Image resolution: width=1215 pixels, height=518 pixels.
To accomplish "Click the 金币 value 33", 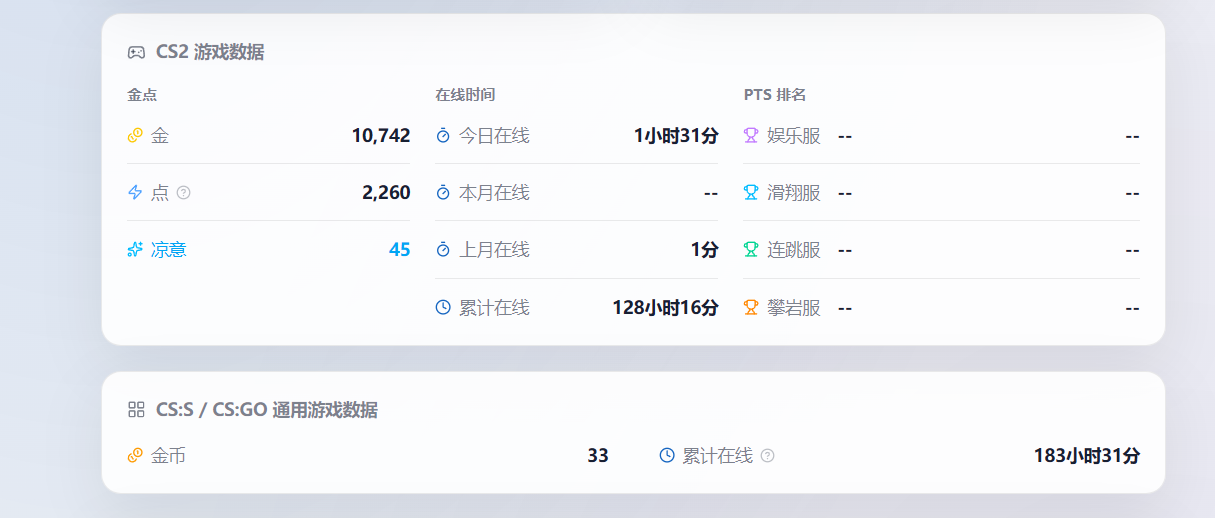I will click(x=598, y=456).
